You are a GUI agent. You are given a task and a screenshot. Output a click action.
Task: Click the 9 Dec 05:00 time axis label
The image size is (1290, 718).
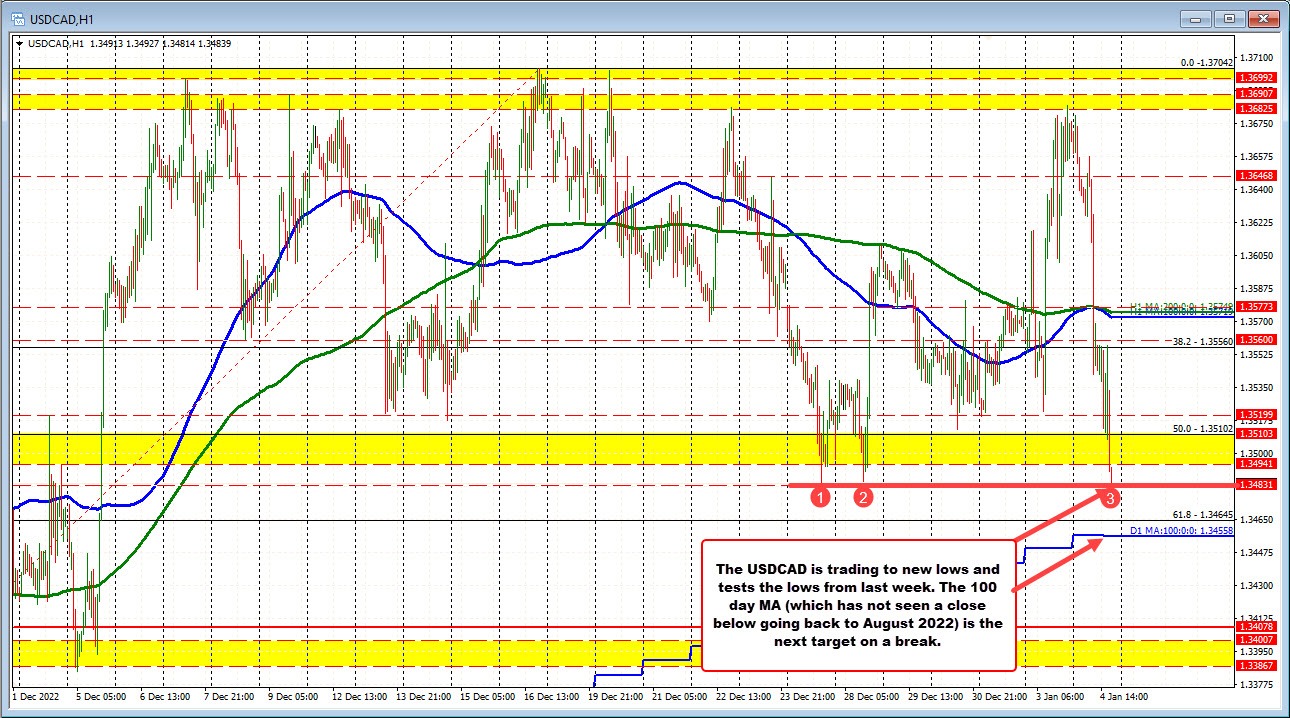292,696
